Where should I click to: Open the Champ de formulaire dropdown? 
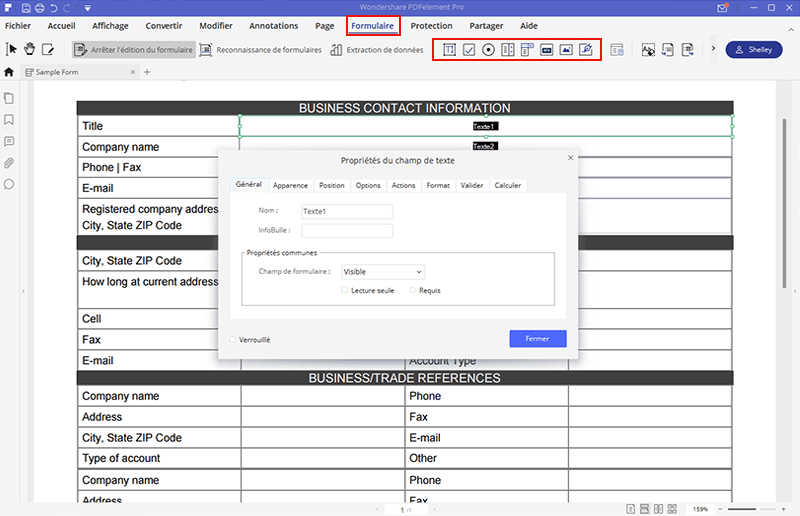pyautogui.click(x=382, y=271)
